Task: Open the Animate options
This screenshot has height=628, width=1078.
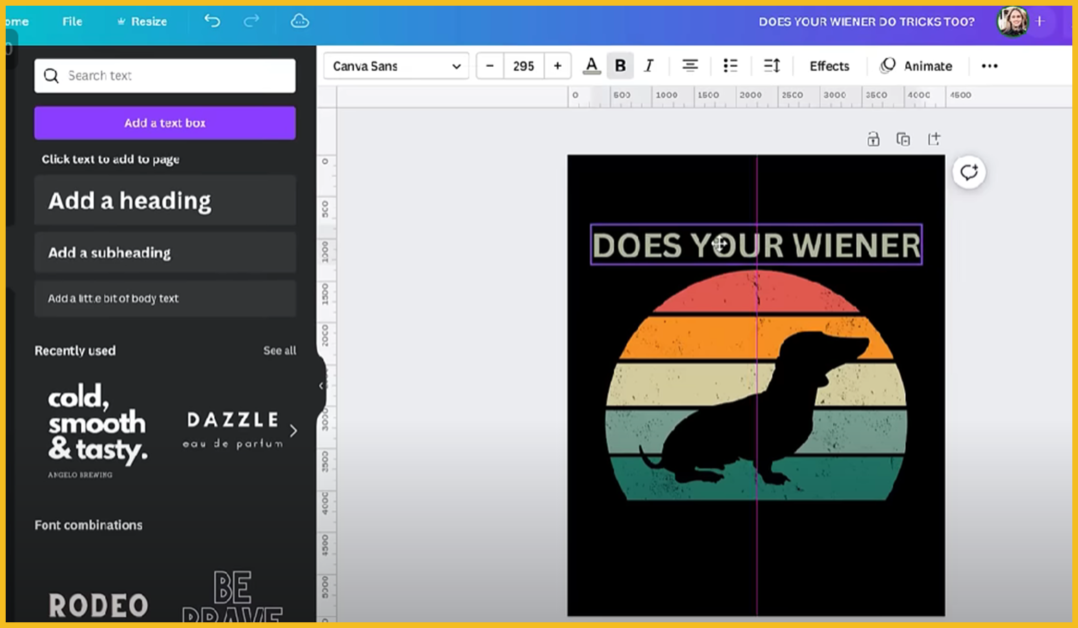Action: click(x=916, y=66)
